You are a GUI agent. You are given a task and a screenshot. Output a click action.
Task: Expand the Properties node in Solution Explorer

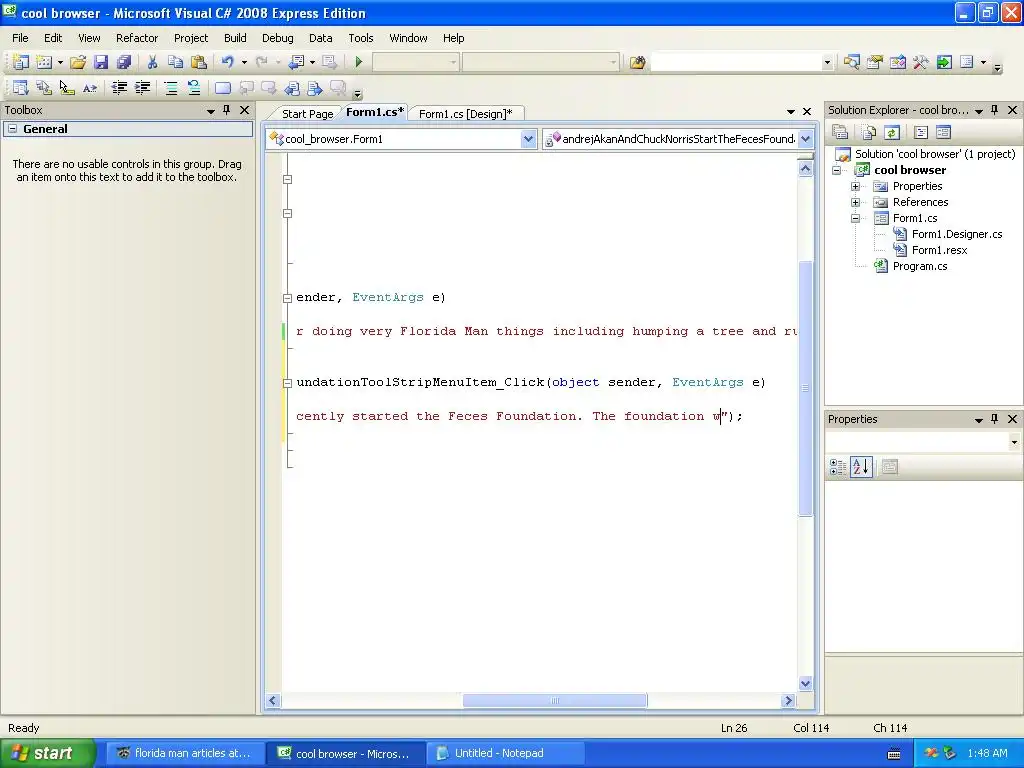(856, 186)
